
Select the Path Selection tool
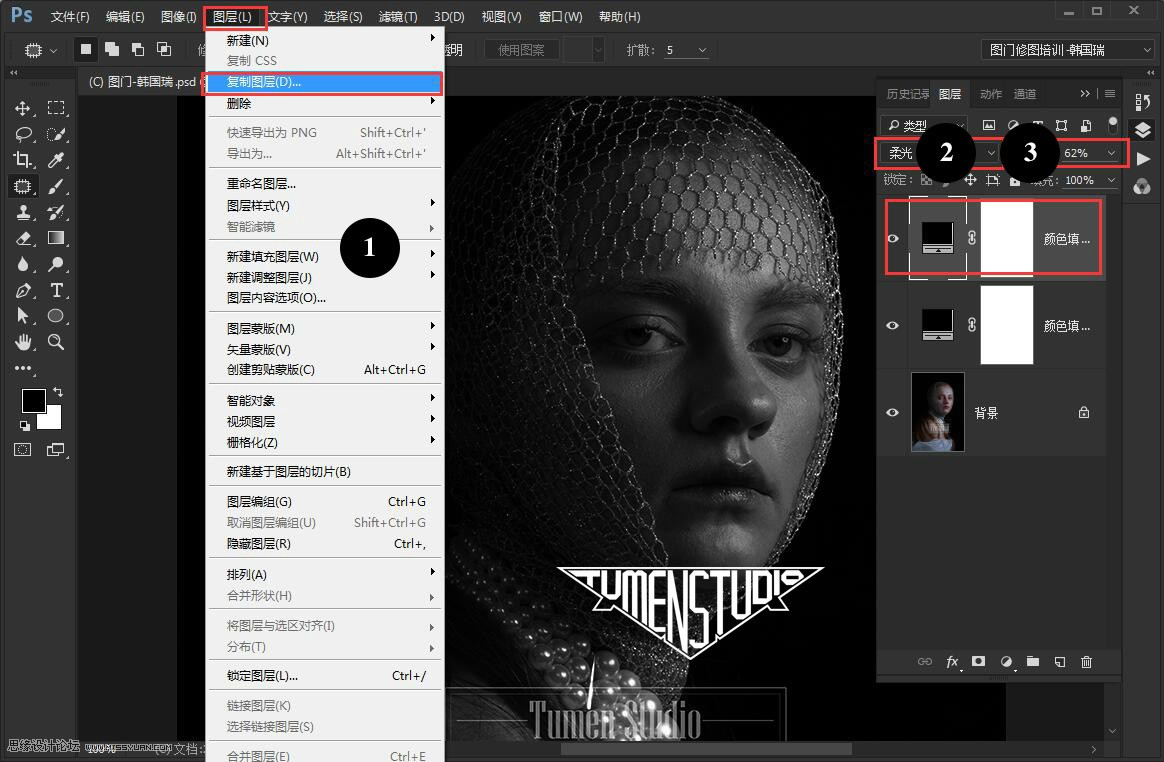coord(22,316)
